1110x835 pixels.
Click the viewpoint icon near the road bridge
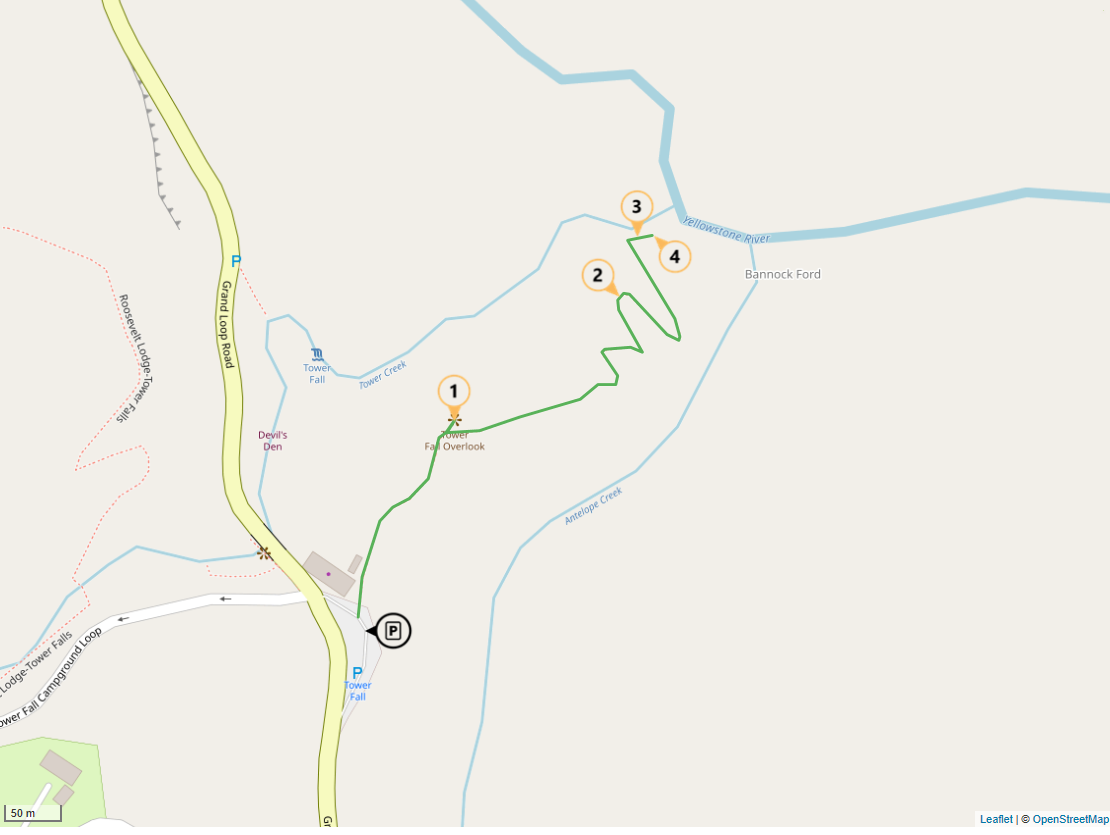click(265, 553)
